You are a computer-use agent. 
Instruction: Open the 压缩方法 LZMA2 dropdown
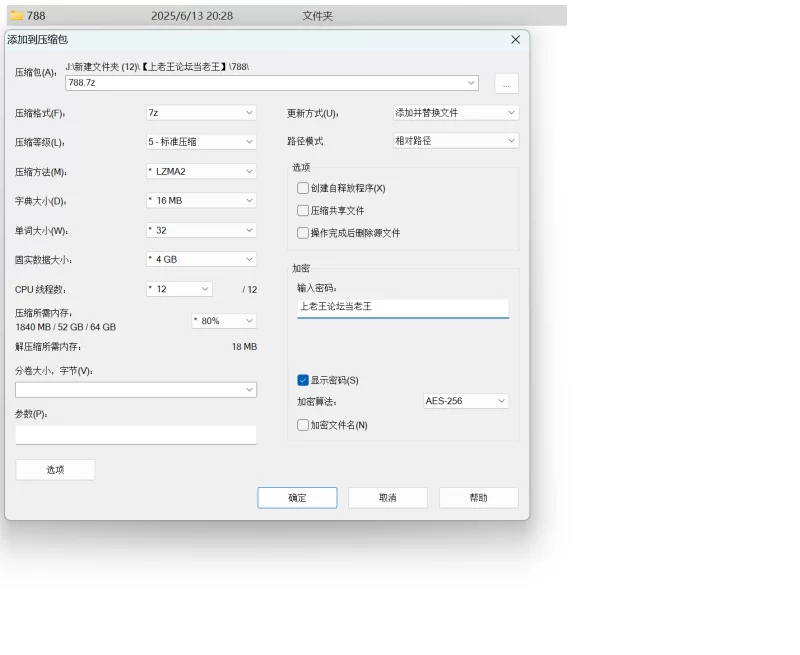click(x=201, y=171)
